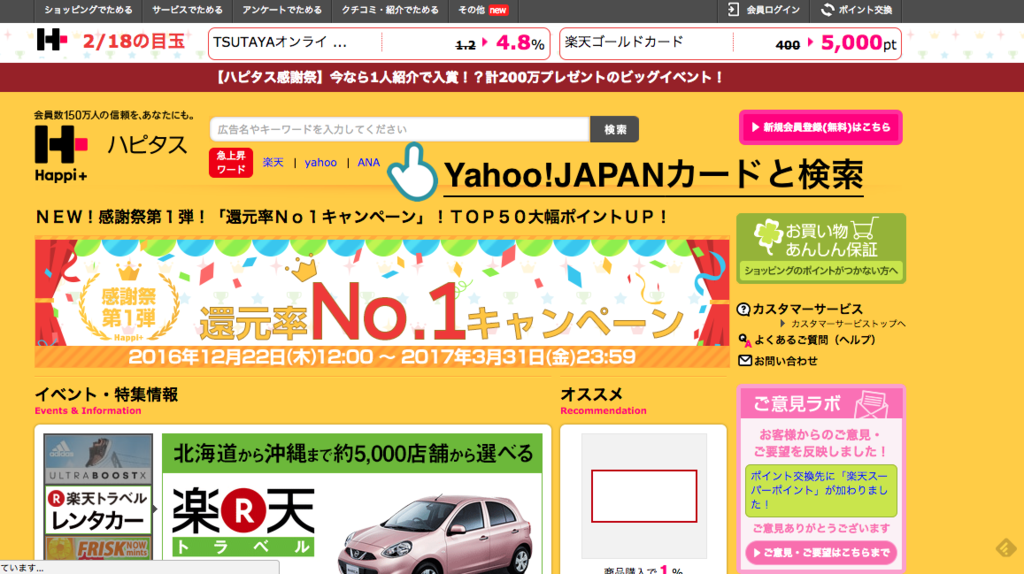Open the お問い合わせ link
The image size is (1024, 574).
coord(786,361)
